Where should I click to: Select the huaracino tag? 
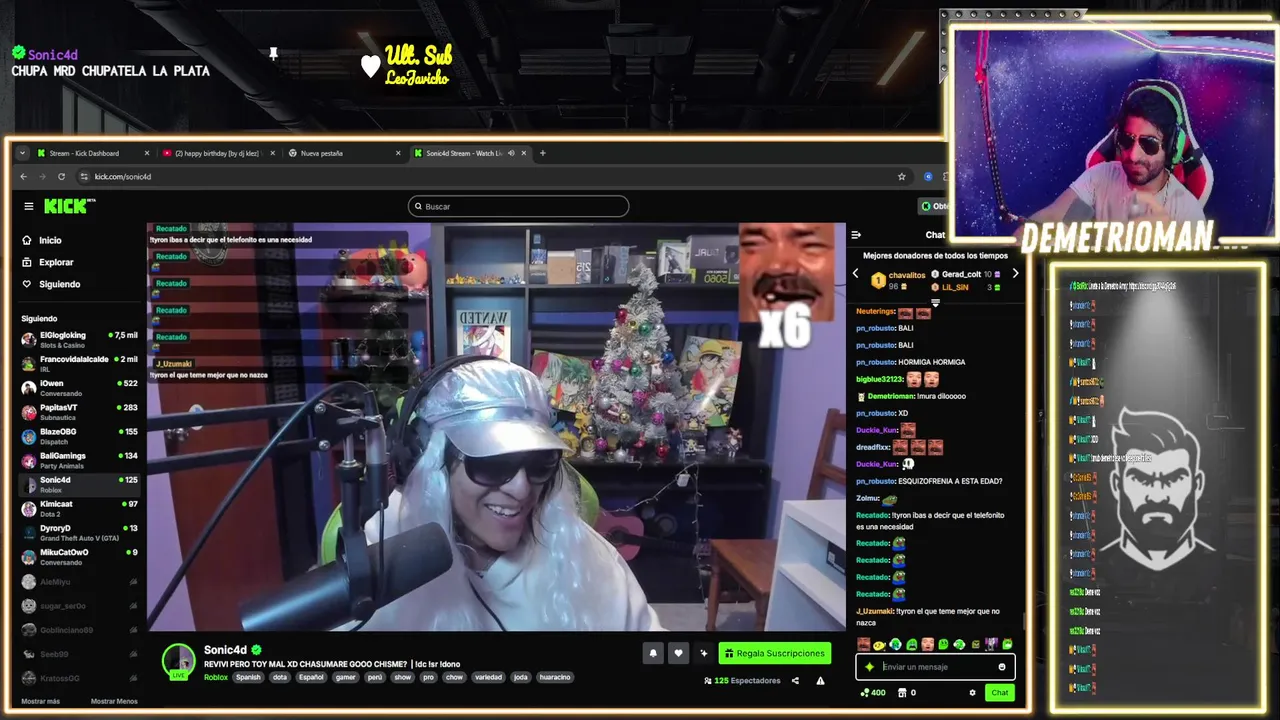click(x=555, y=677)
